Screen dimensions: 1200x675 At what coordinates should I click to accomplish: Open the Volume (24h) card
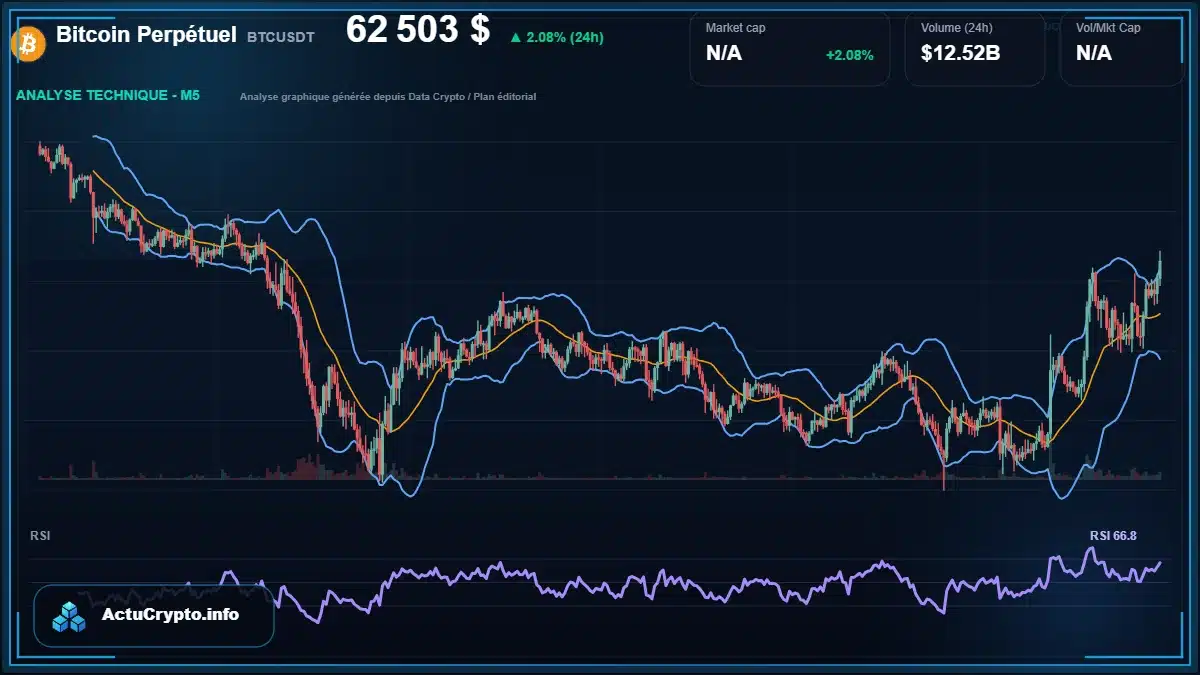point(975,49)
